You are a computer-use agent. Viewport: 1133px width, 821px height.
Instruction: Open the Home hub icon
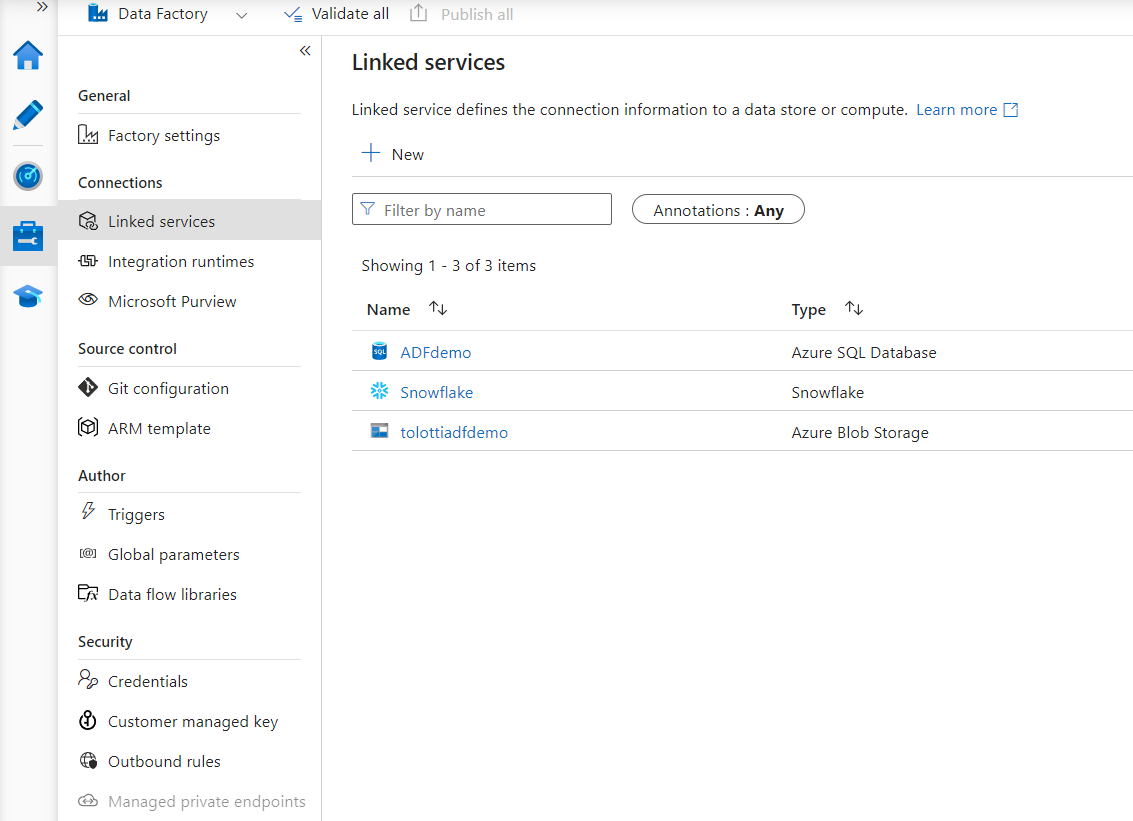28,56
